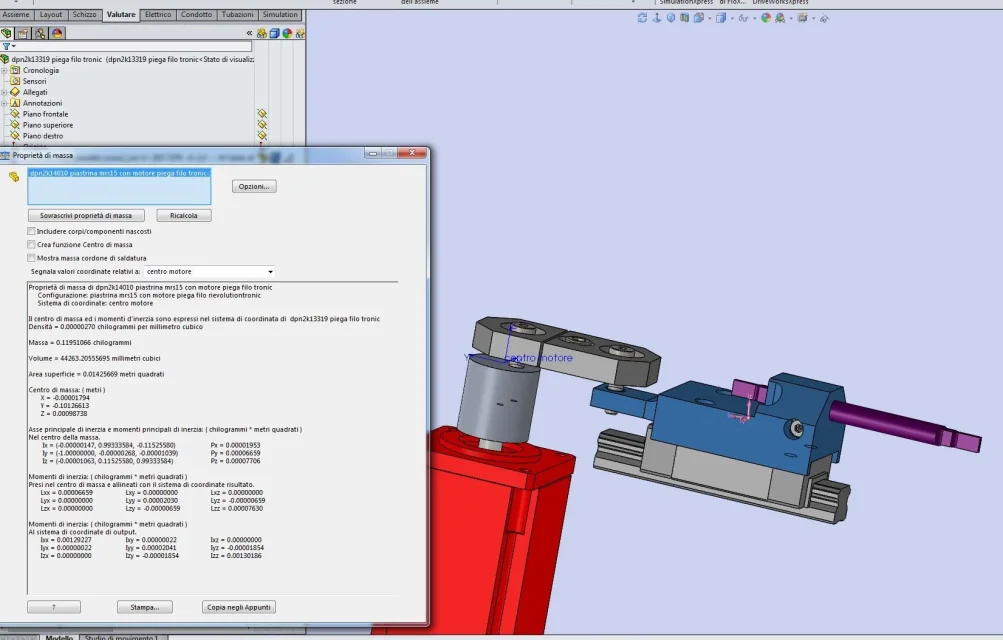Click the Zoom to Fit view icon
Screen dimensions: 1003x640
point(642,18)
